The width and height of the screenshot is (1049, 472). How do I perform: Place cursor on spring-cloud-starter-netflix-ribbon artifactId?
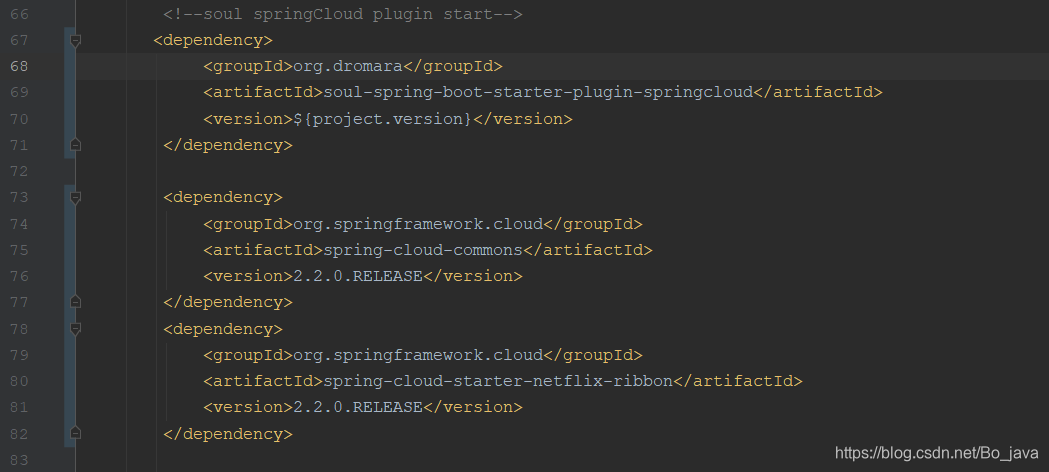tap(498, 381)
